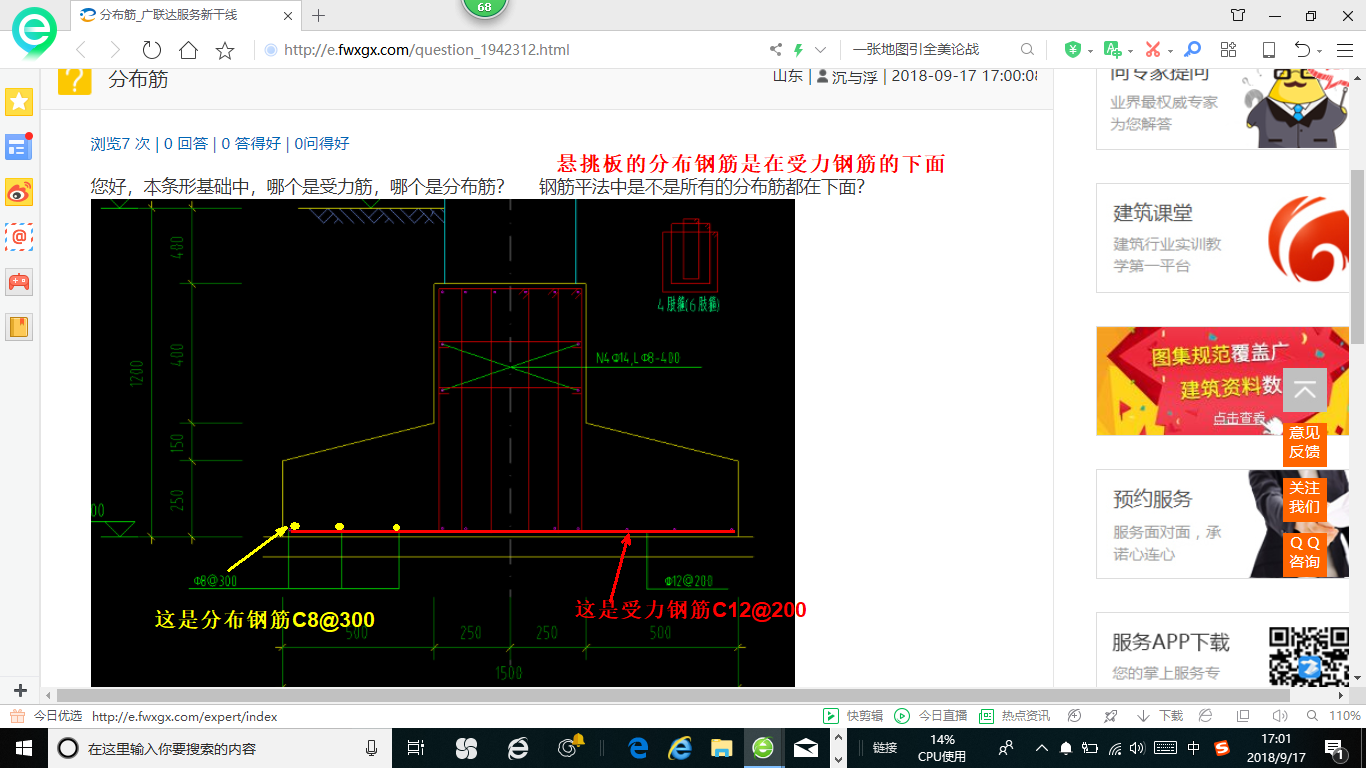
Task: Open the sidebar email @ icon
Action: pyautogui.click(x=19, y=236)
